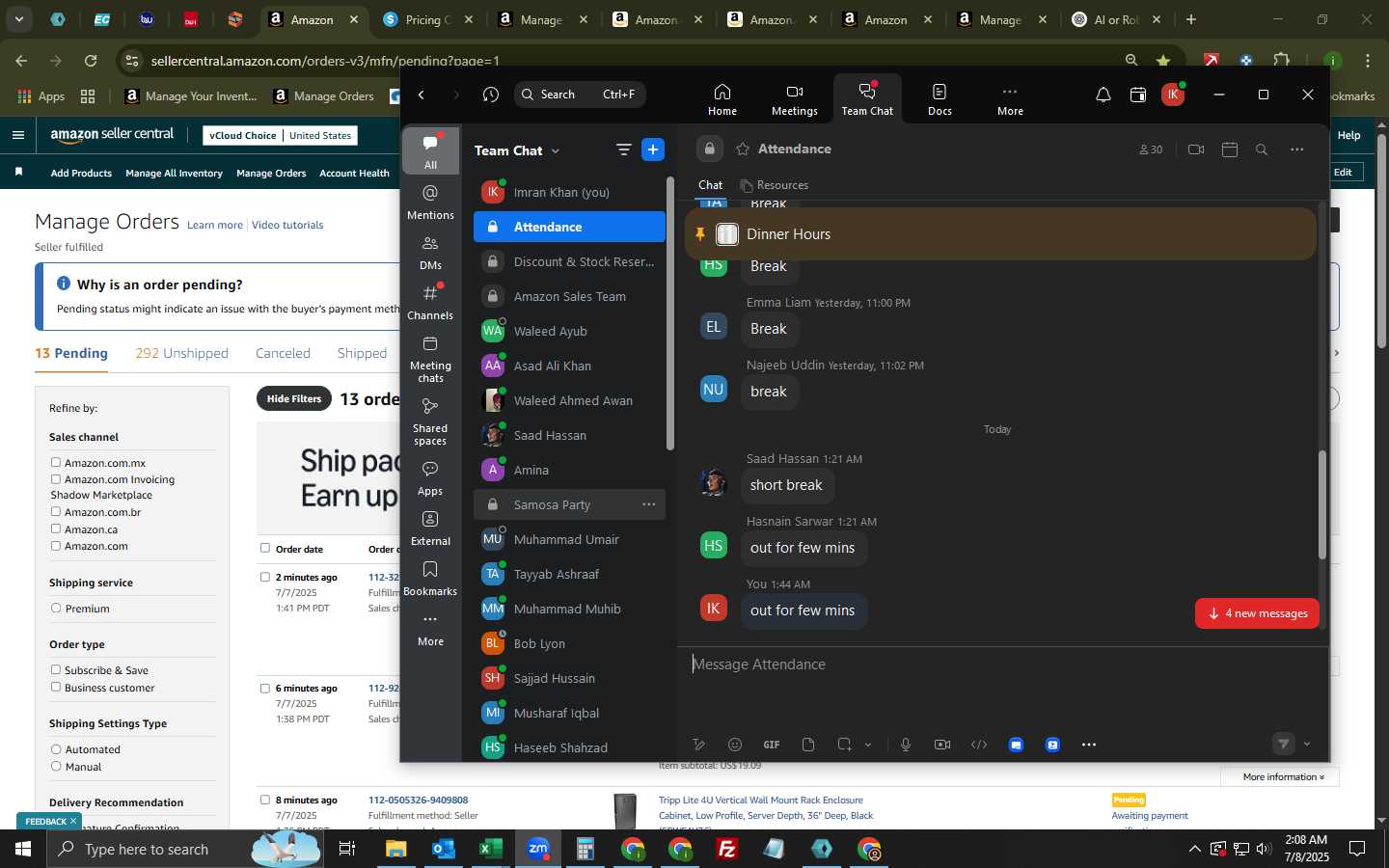
Task: Record video message in message toolbar
Action: [x=942, y=745]
